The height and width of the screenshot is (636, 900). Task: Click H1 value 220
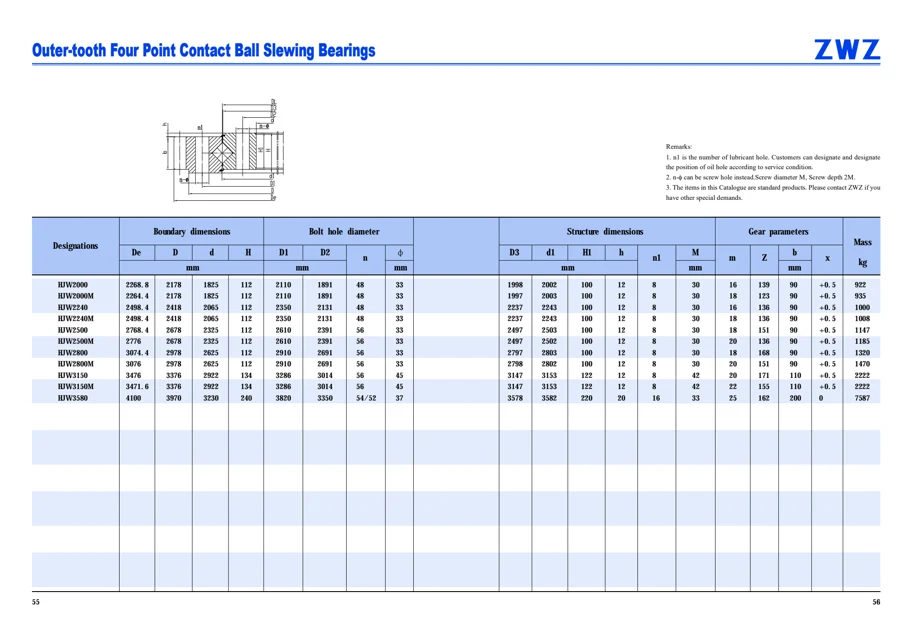tap(587, 398)
